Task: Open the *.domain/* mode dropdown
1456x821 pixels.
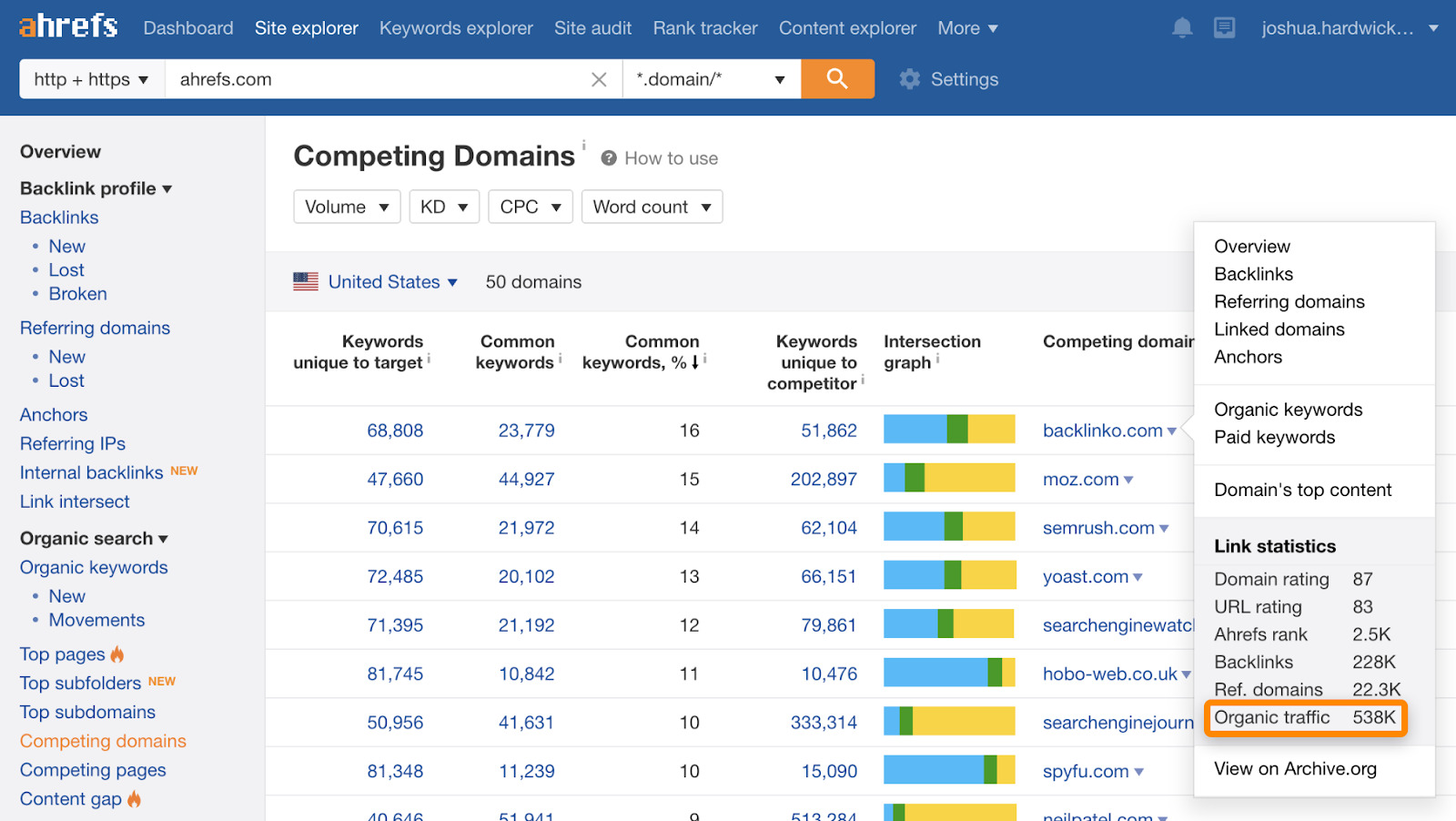Action: coord(711,79)
